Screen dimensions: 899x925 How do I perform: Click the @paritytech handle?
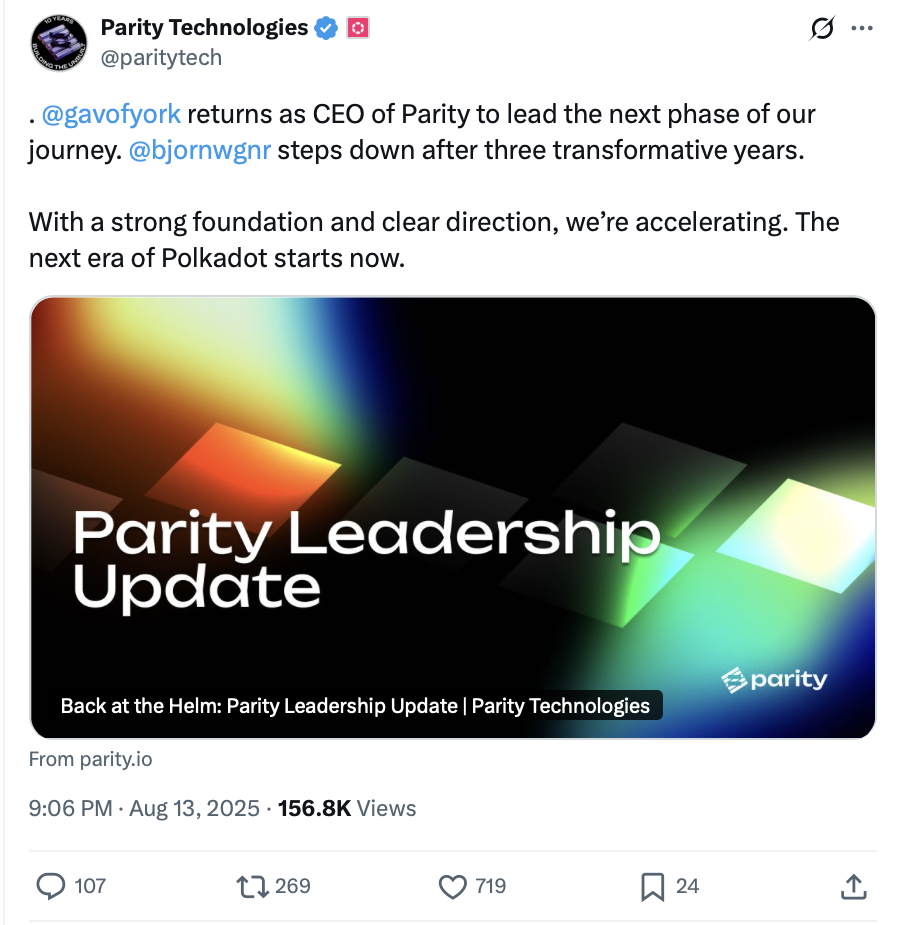click(x=161, y=58)
